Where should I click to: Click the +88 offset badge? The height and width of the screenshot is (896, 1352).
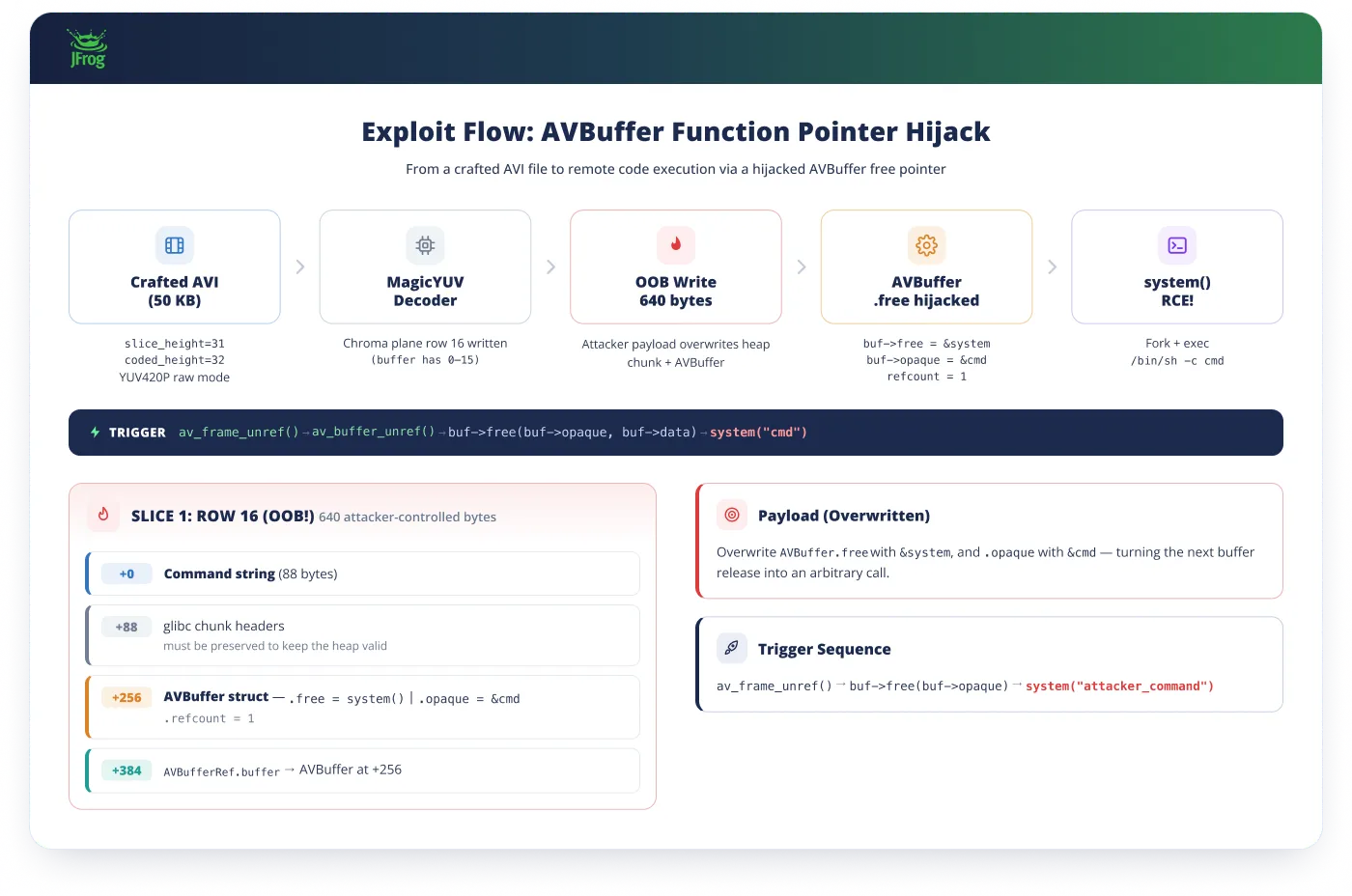(x=127, y=627)
